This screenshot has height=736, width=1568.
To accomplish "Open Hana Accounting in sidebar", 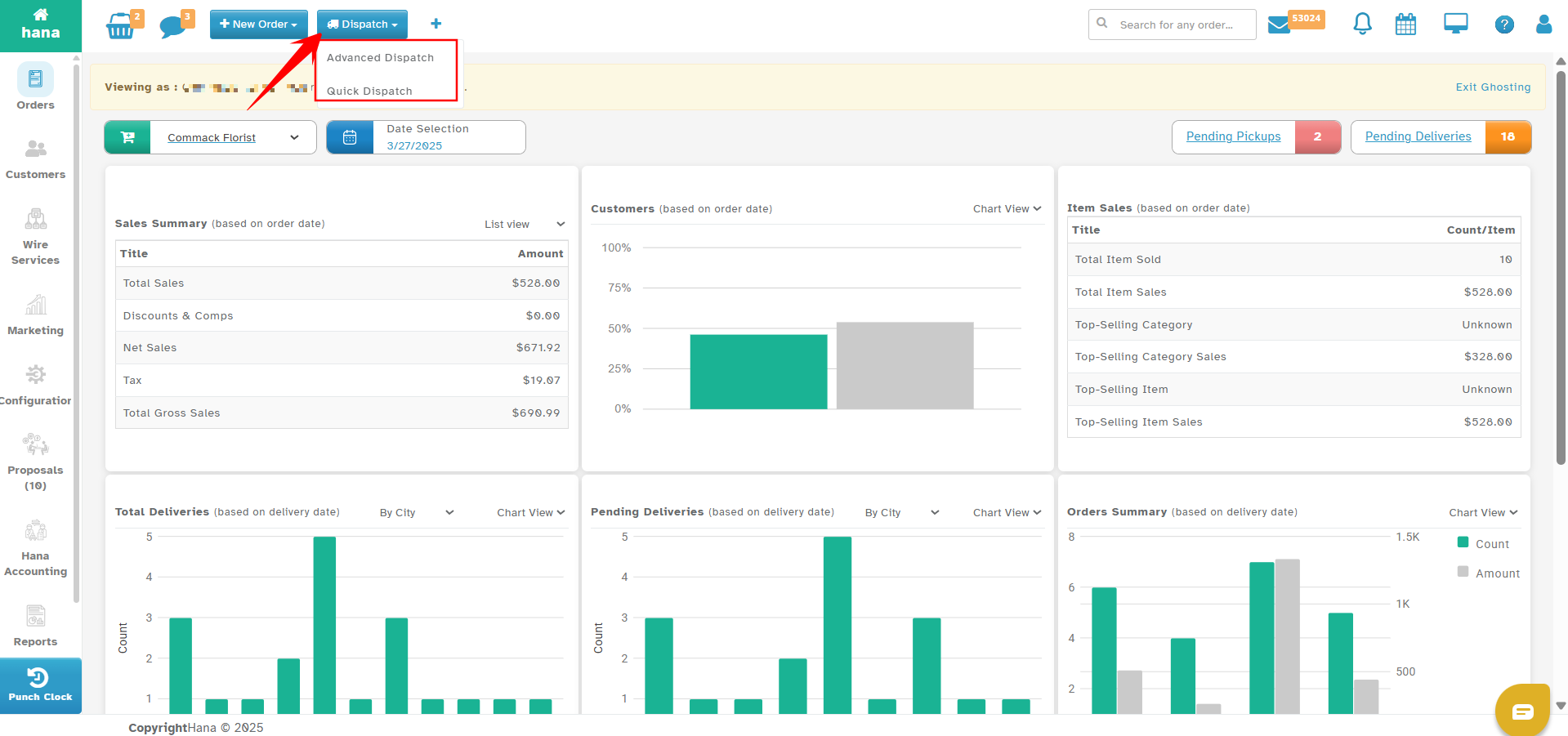I will [x=36, y=548].
